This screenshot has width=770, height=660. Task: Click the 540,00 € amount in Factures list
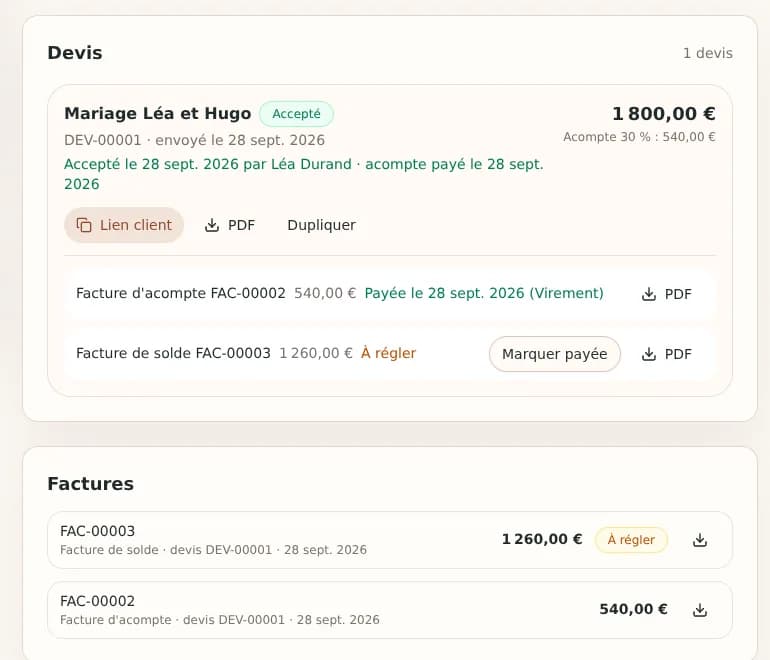point(633,609)
